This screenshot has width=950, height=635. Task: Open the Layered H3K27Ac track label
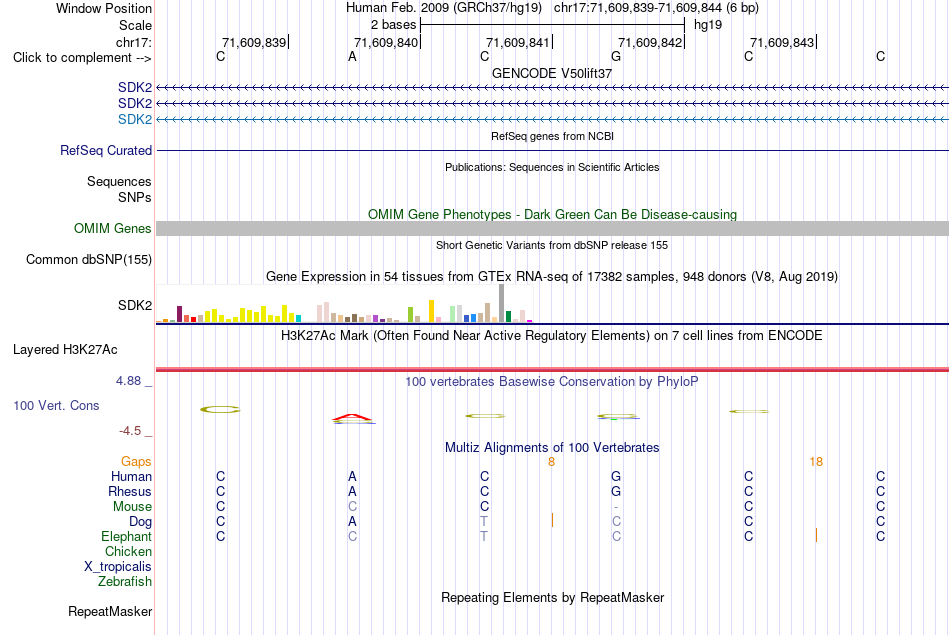point(65,350)
